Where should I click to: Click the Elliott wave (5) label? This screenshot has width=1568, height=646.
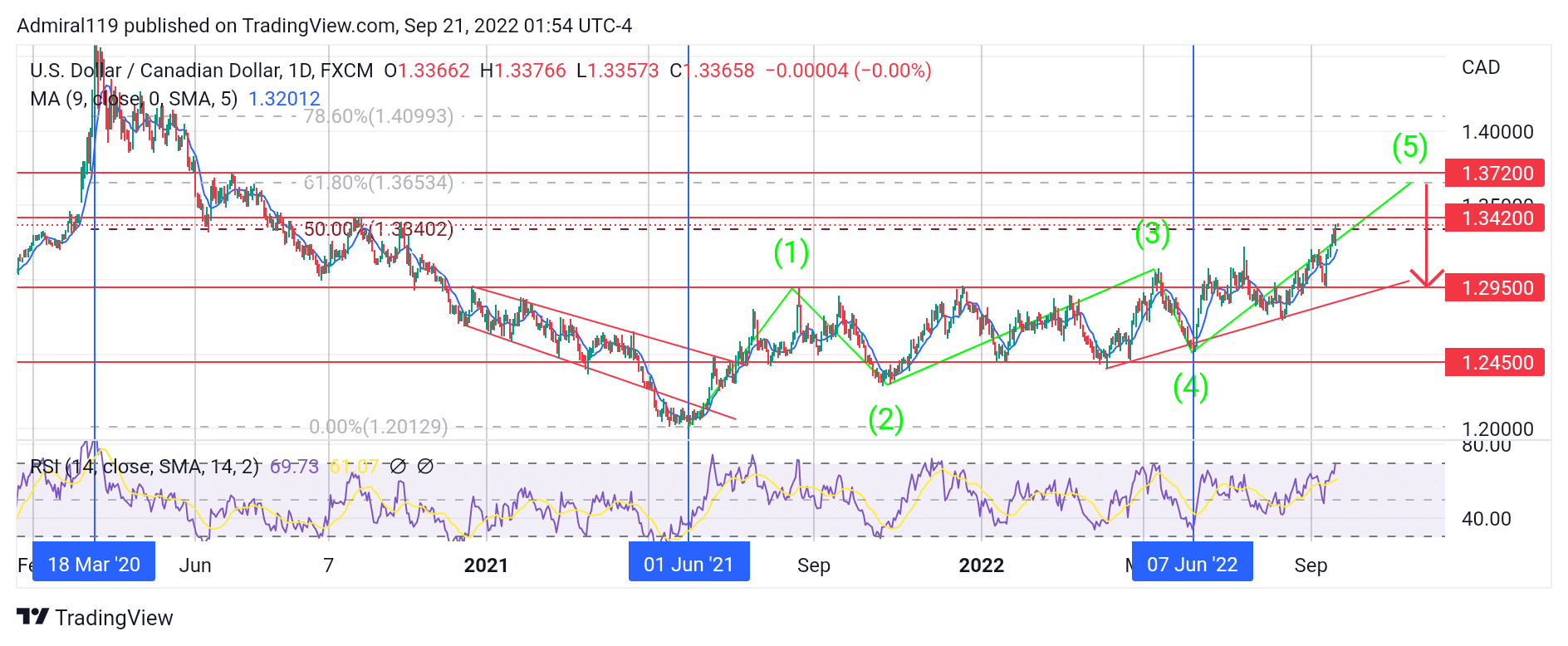point(1409,147)
